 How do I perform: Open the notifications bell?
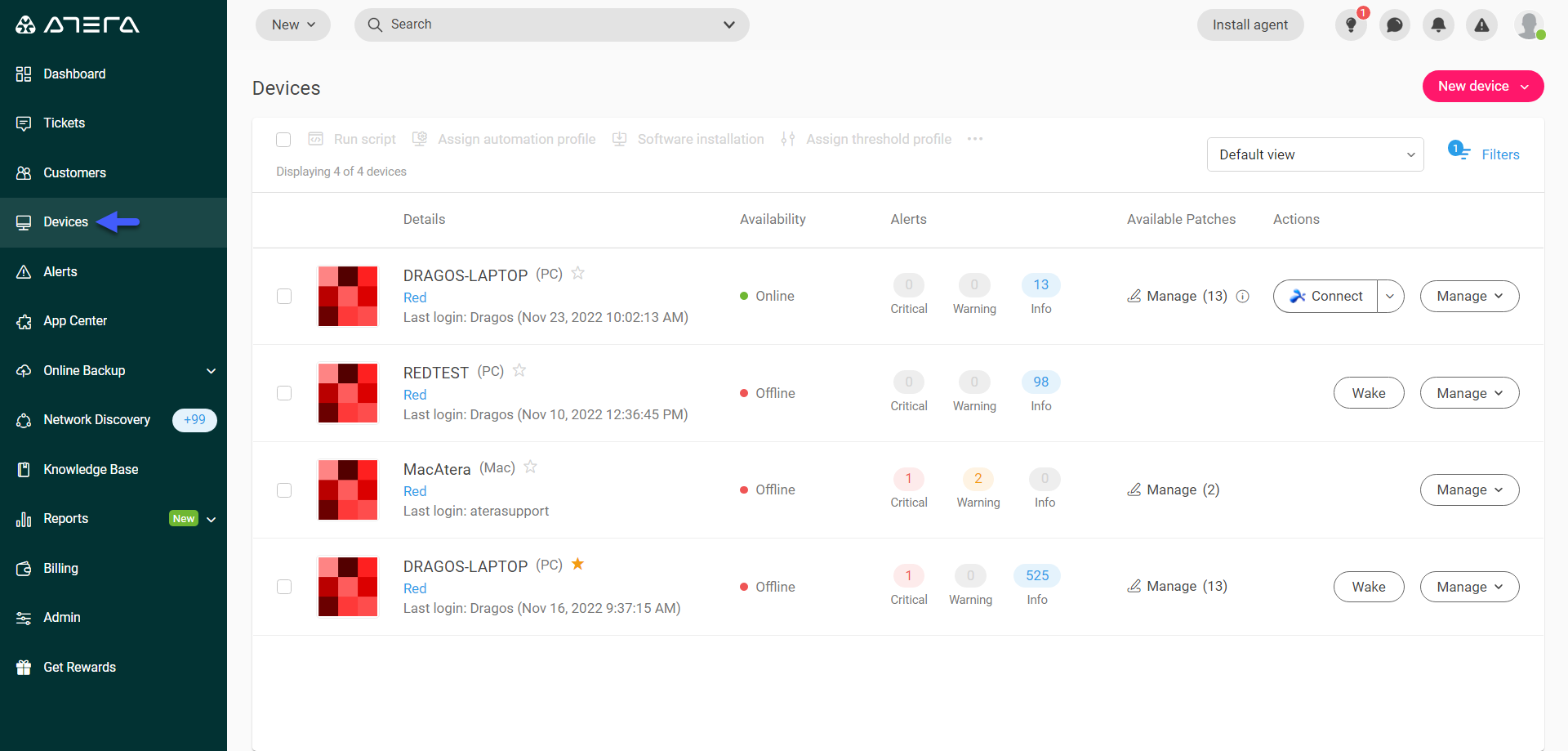1438,25
